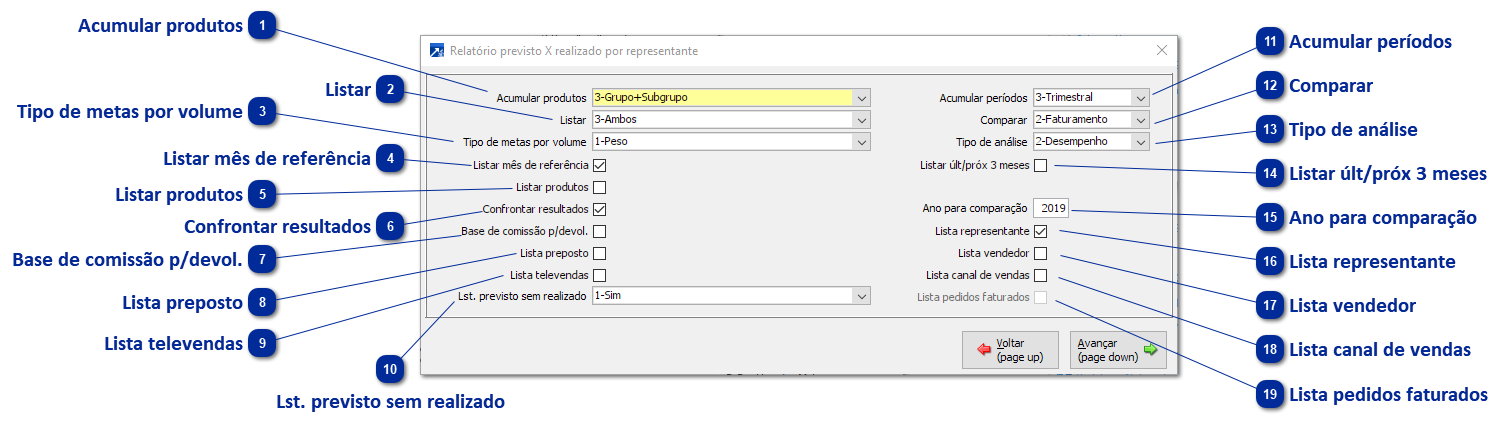Screen dimensions: 1504x430
Task: Close the Relatório previsto X realizado dialog
Action: pos(1161,50)
